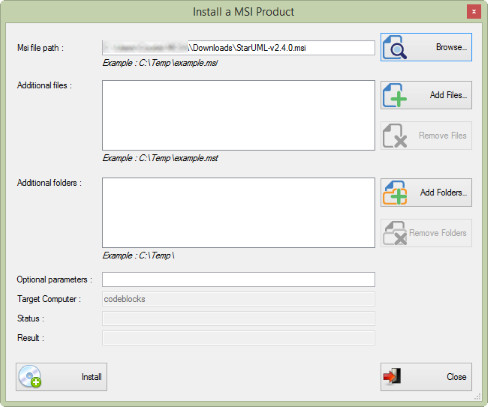Click the 'Install a MSI Product' window title
The width and height of the screenshot is (488, 407).
[244, 12]
